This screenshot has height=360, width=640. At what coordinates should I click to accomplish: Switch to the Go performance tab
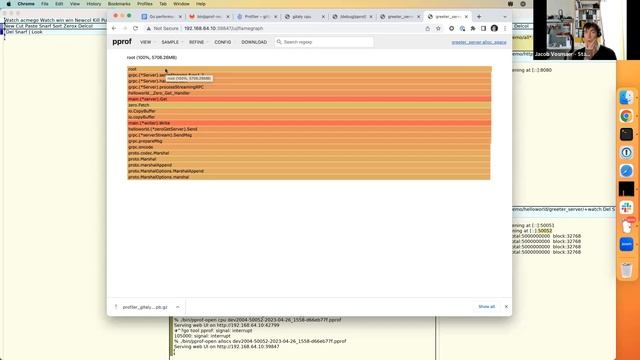point(162,17)
